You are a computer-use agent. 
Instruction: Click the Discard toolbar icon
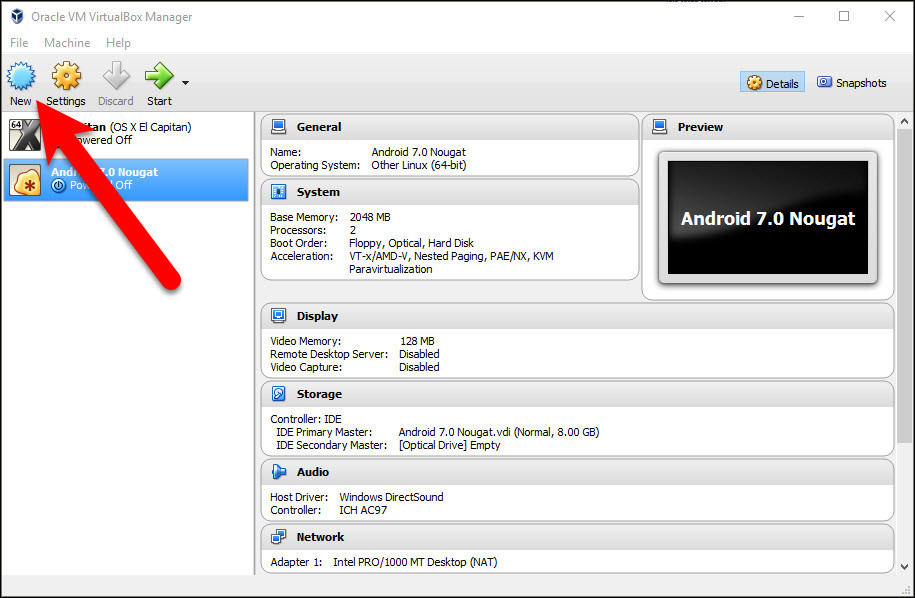[x=116, y=76]
